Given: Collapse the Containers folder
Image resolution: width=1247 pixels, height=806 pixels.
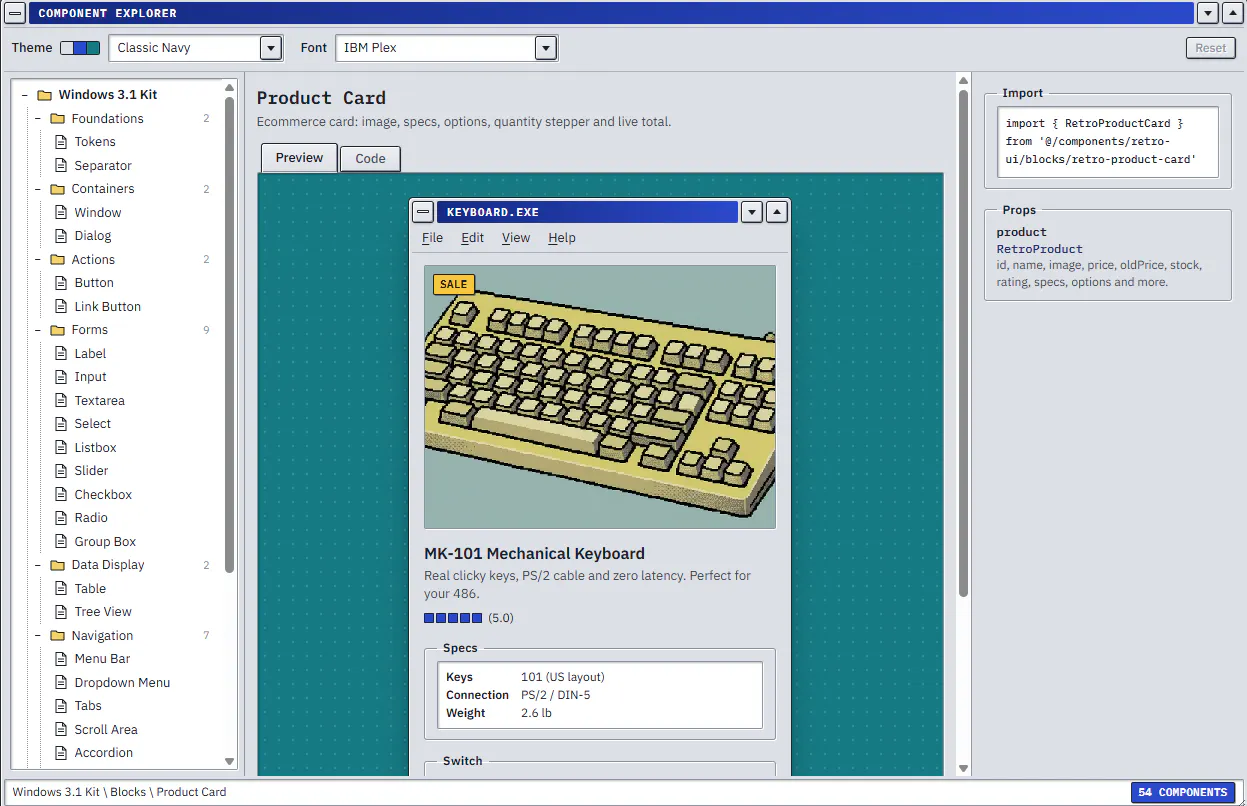Looking at the screenshot, I should pyautogui.click(x=37, y=189).
